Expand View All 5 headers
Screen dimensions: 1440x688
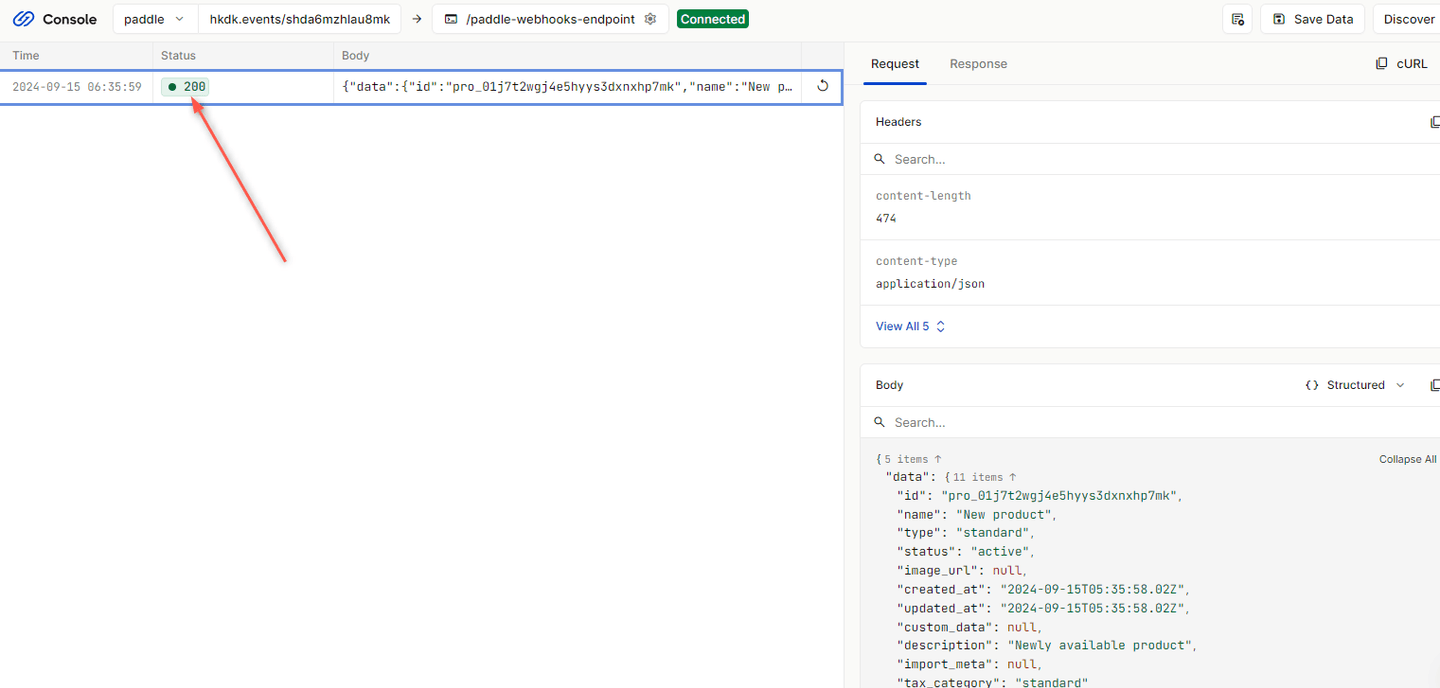(910, 326)
